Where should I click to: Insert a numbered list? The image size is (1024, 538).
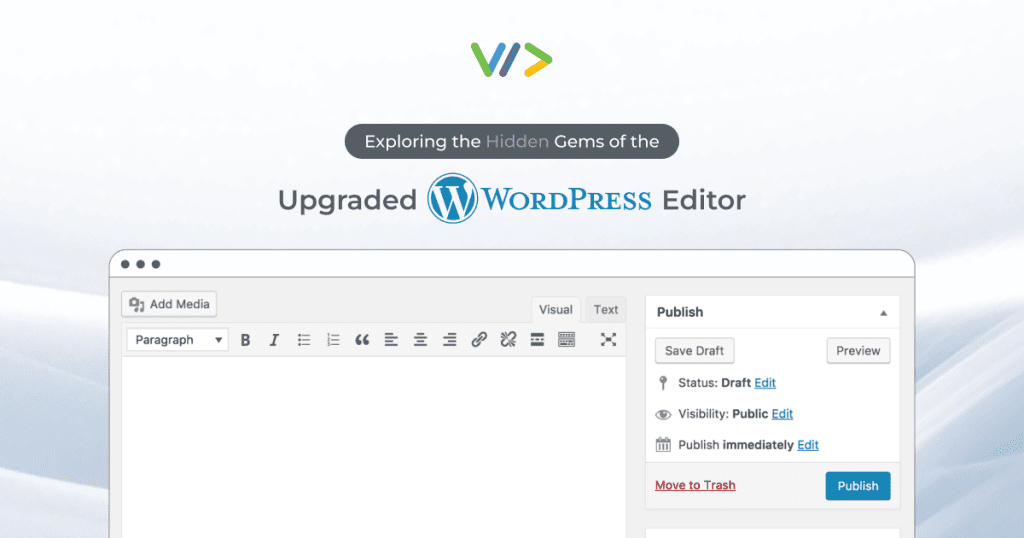coord(333,340)
